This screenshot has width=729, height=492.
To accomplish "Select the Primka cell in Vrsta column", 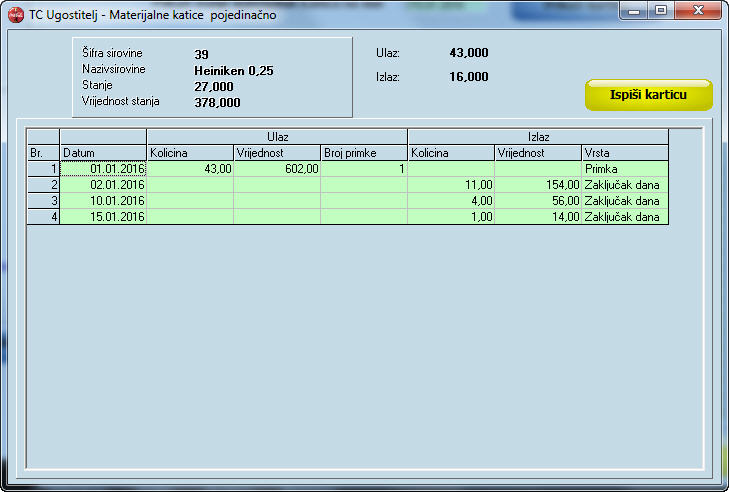I will tap(625, 169).
